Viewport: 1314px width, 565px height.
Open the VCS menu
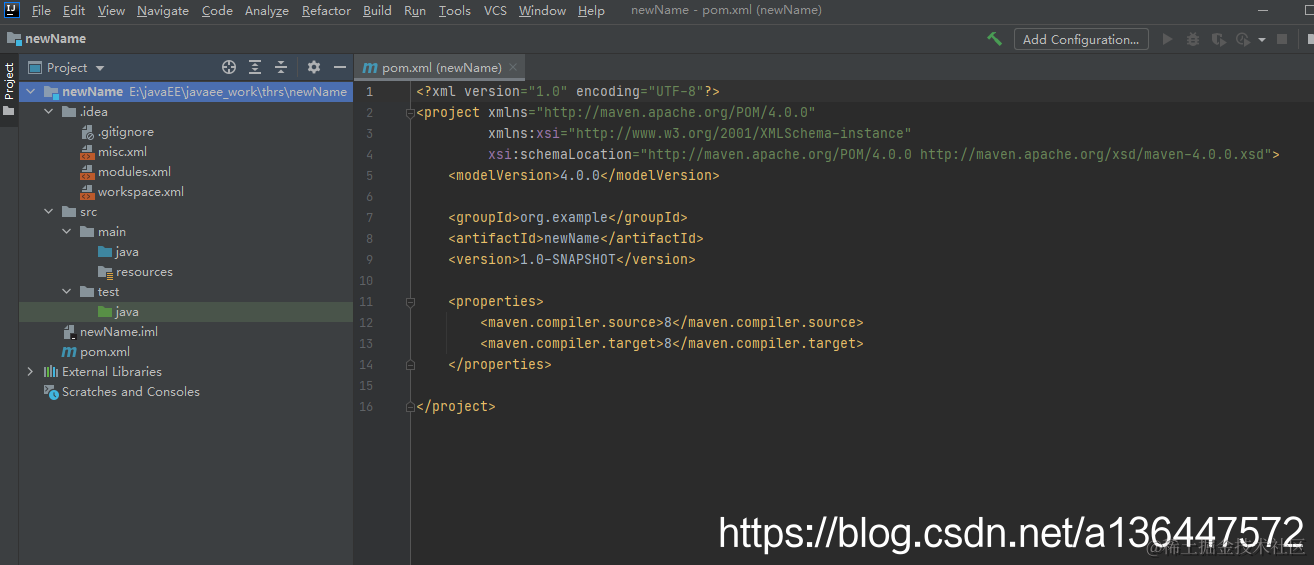pyautogui.click(x=495, y=10)
